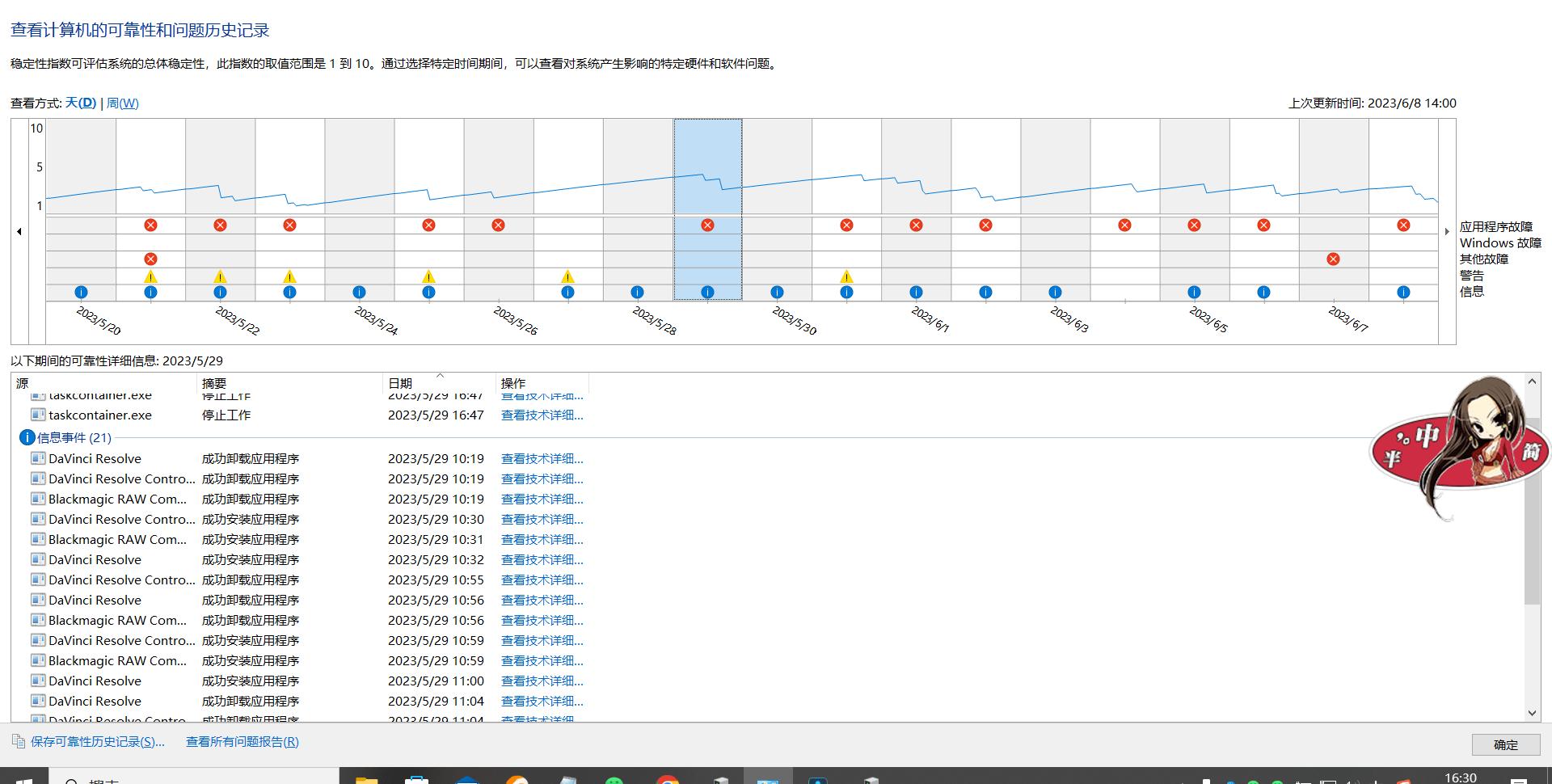The height and width of the screenshot is (784, 1552).
Task: Click the other-failure error icon on 2023/6/7
Action: point(1333,259)
